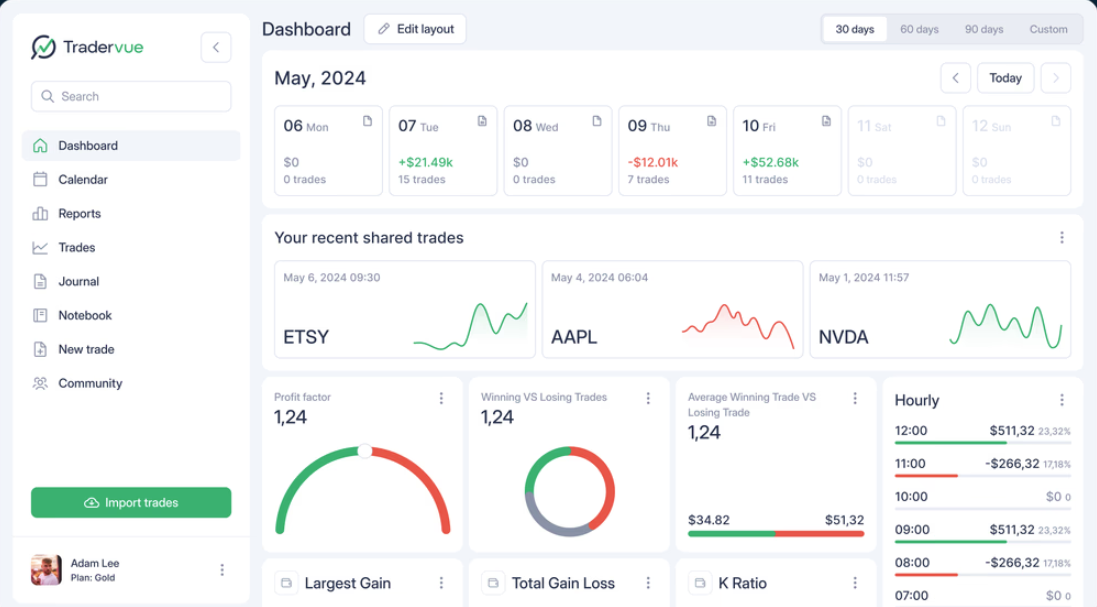Open the note icon on 08 Wed
Screen dimensions: 1097x607
coord(597,122)
